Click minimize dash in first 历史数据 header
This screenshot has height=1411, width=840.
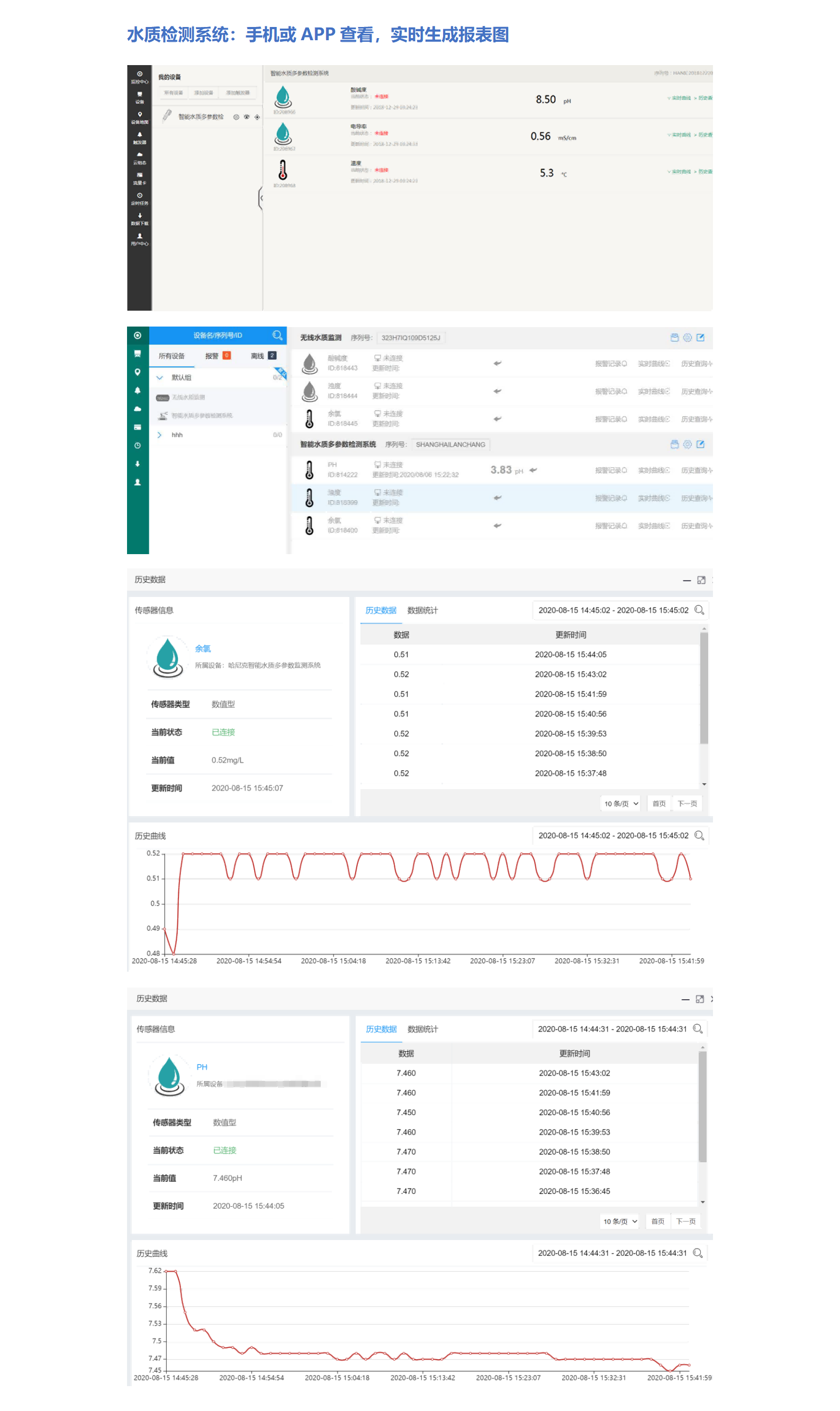tap(687, 580)
